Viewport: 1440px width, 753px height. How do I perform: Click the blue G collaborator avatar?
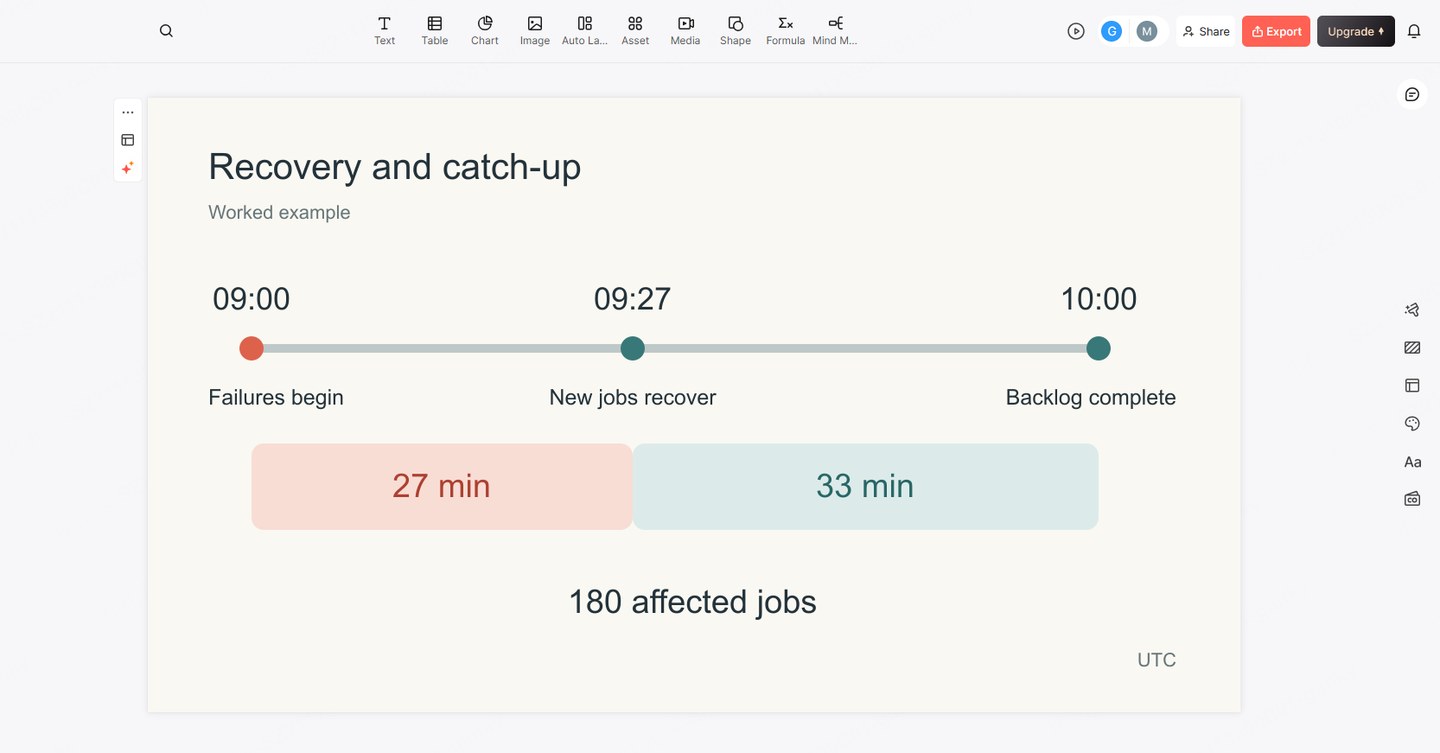pos(1111,31)
